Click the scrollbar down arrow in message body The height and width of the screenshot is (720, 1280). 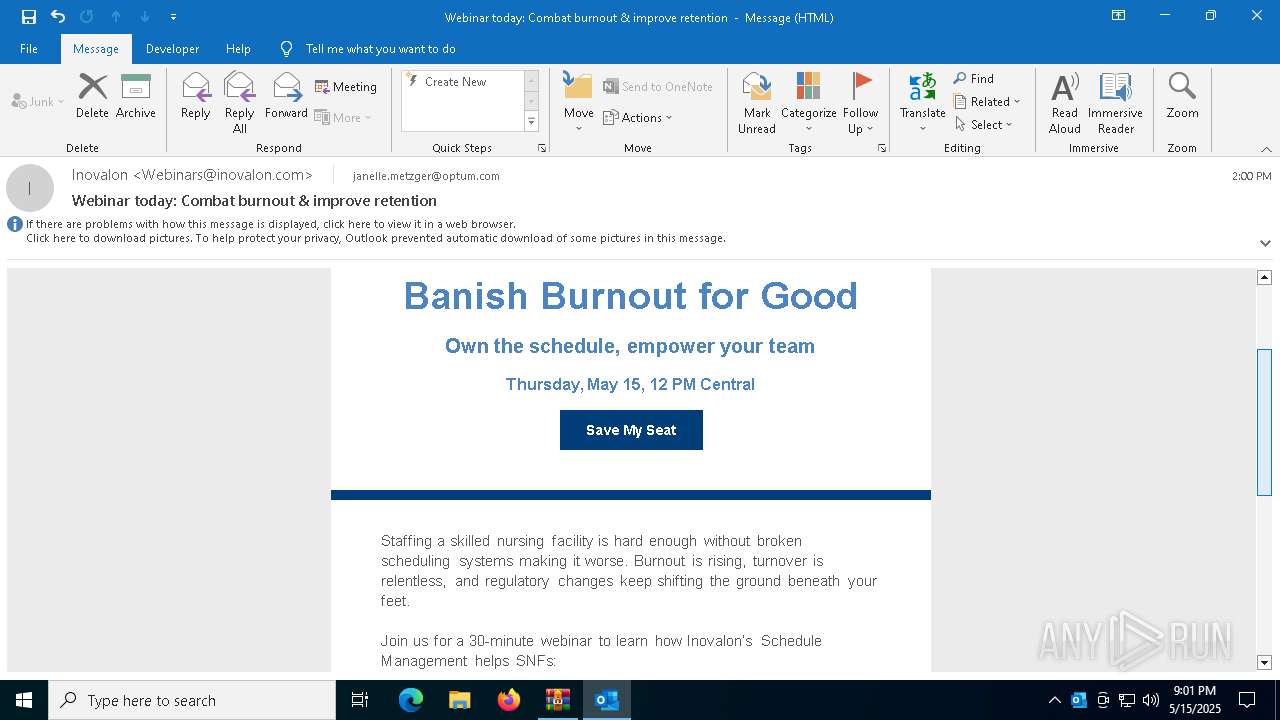[x=1264, y=662]
